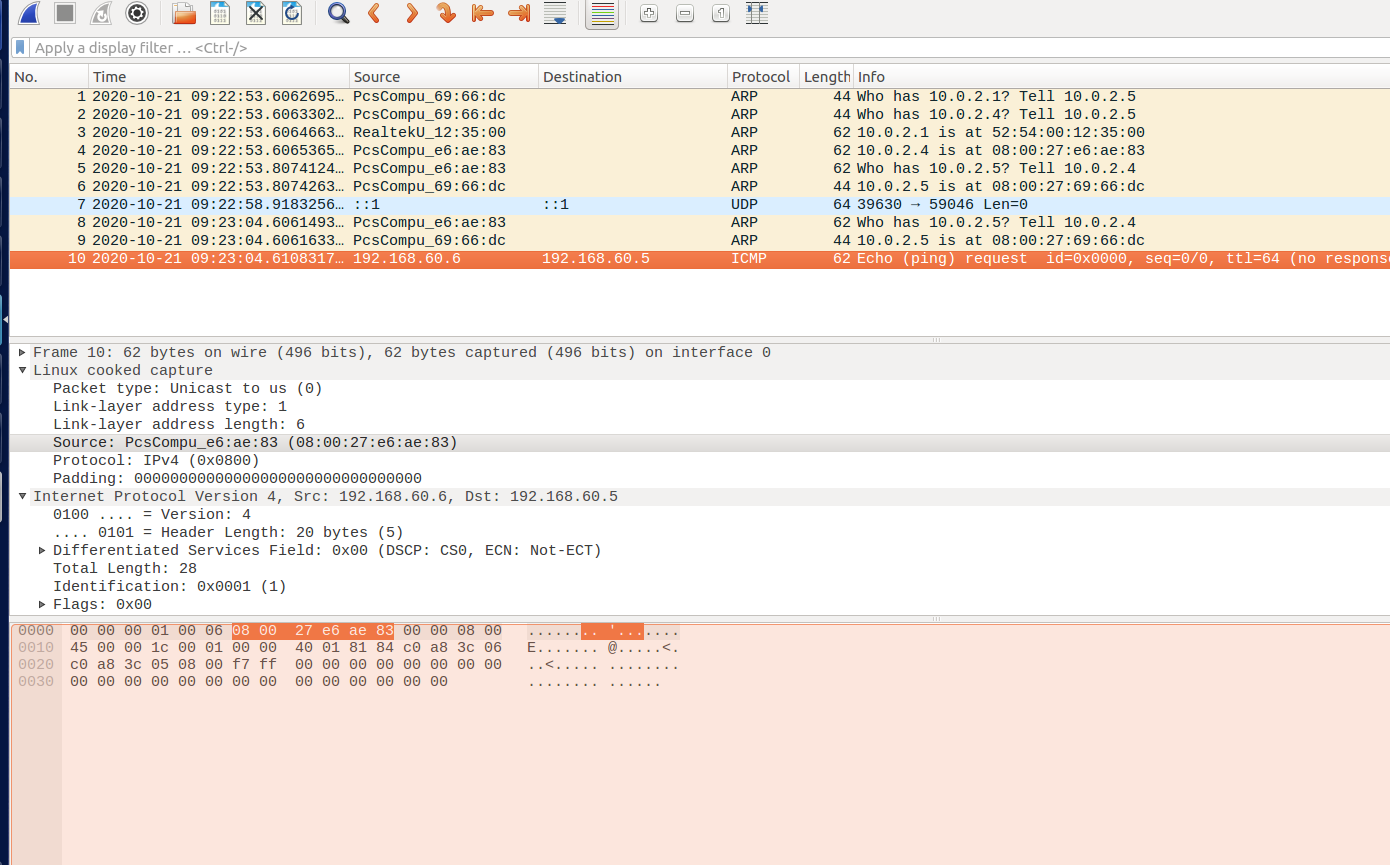Toggle packet list colorization

pos(602,13)
